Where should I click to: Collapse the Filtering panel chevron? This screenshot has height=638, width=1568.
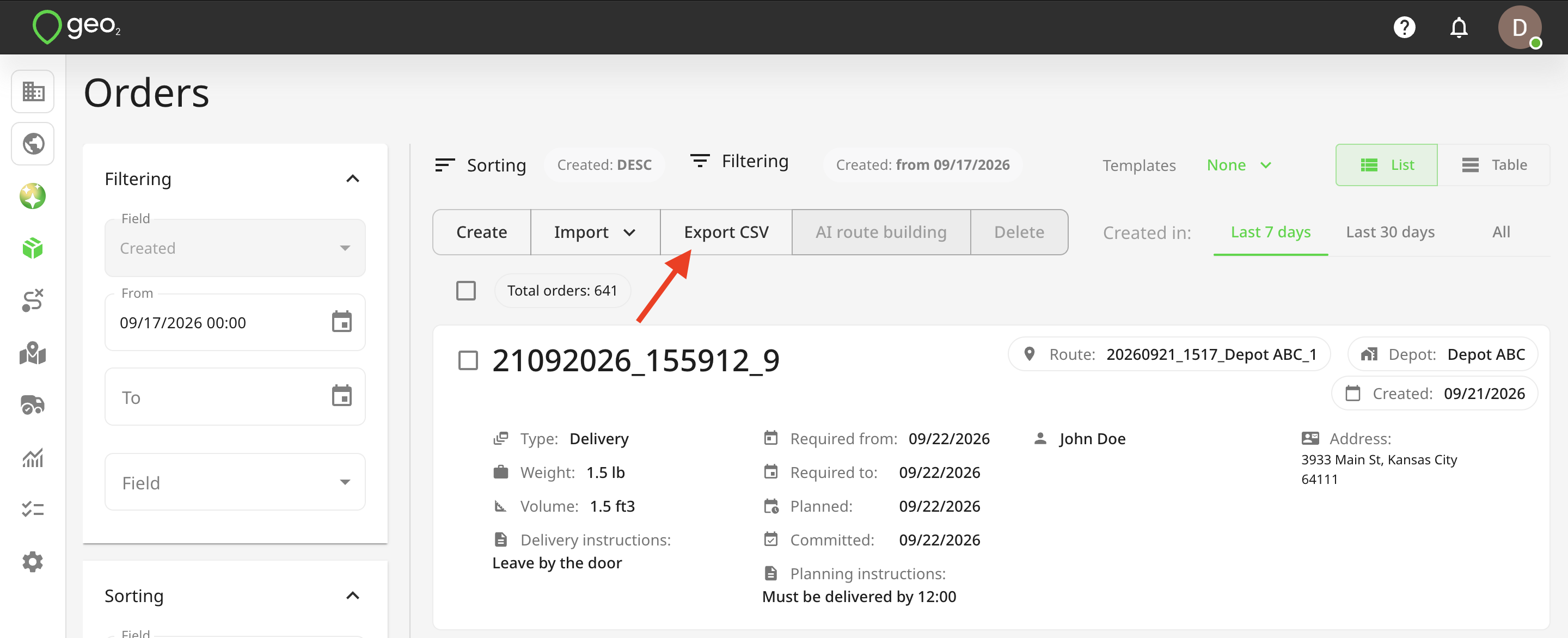[x=352, y=179]
